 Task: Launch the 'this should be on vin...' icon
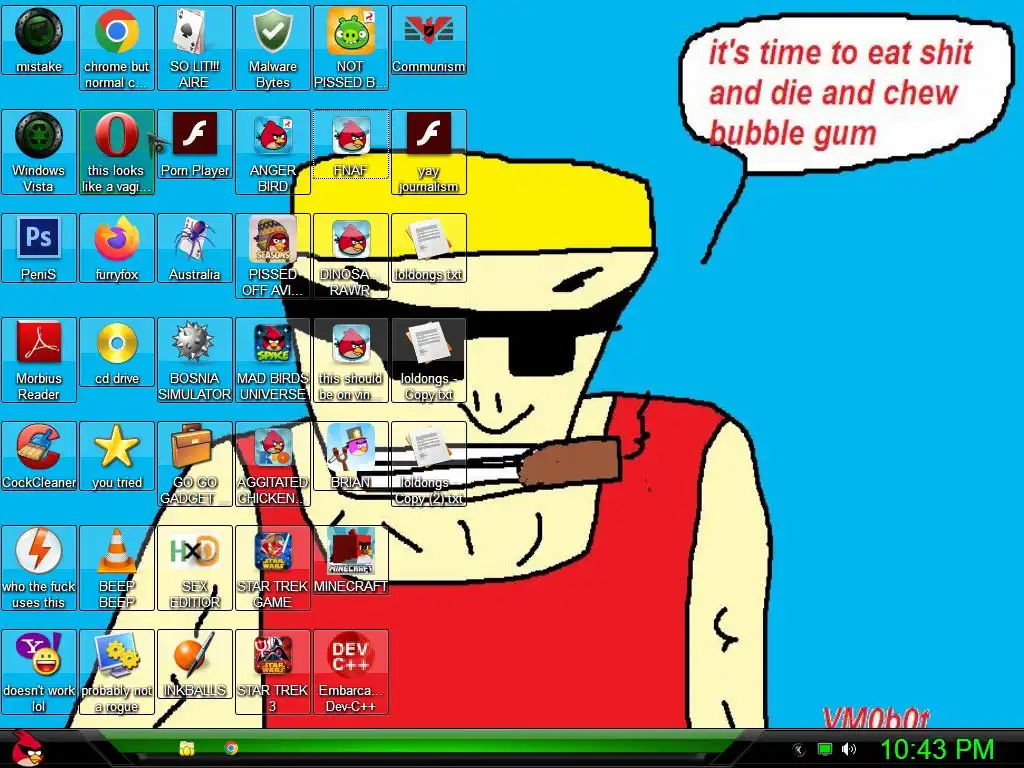[351, 359]
